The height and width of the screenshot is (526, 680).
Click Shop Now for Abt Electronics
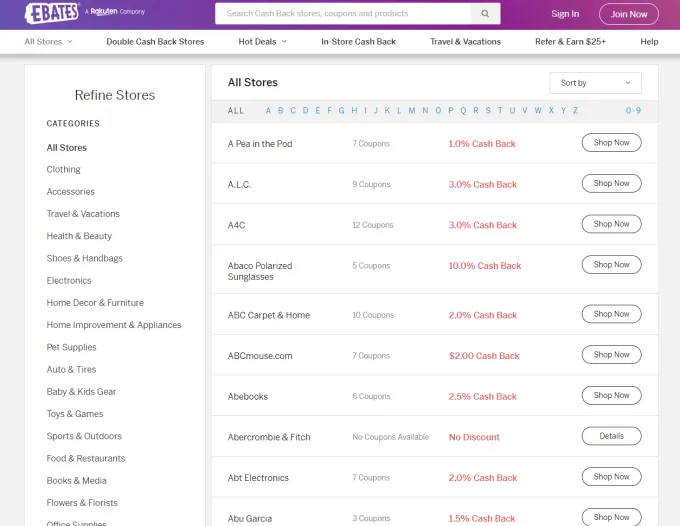pyautogui.click(x=611, y=477)
